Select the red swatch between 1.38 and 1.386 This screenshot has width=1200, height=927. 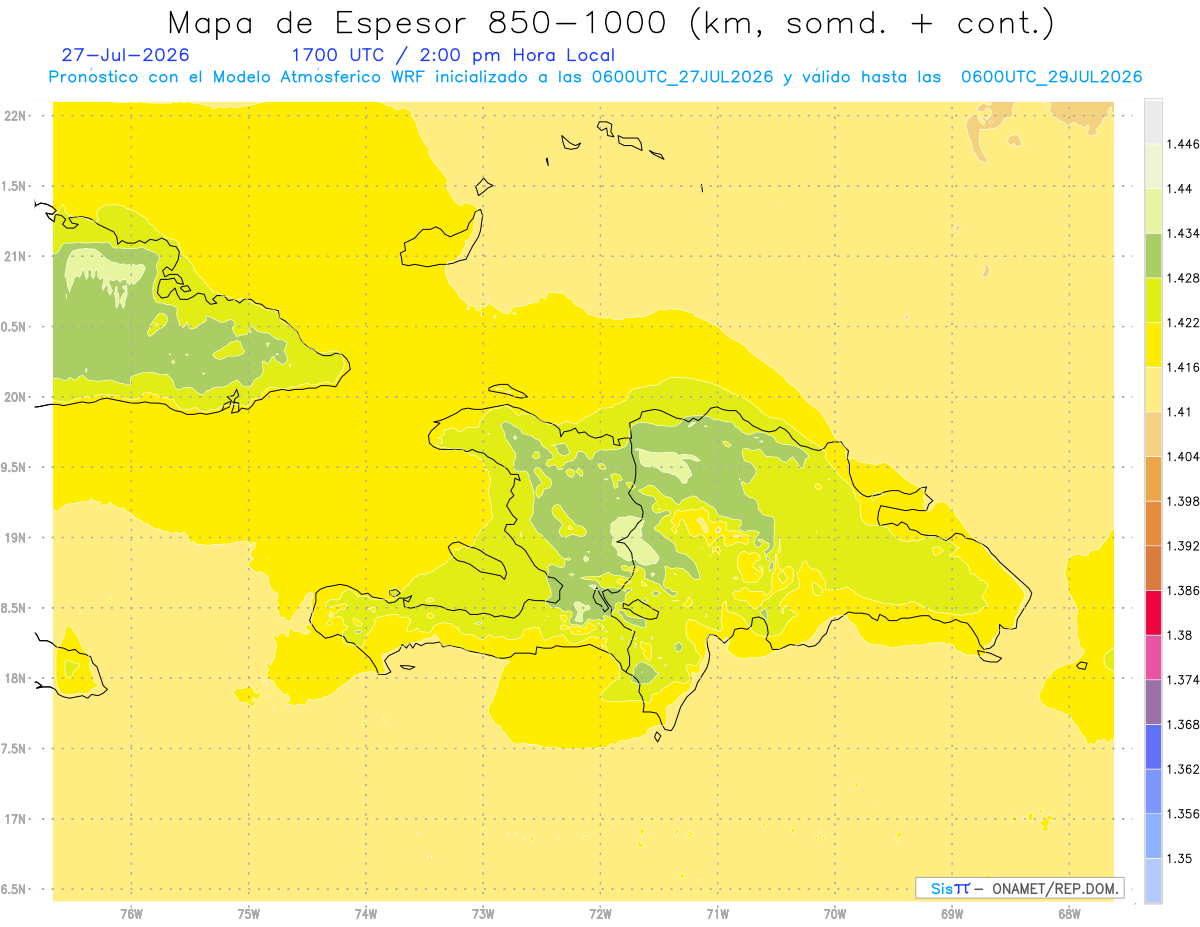pos(1153,612)
